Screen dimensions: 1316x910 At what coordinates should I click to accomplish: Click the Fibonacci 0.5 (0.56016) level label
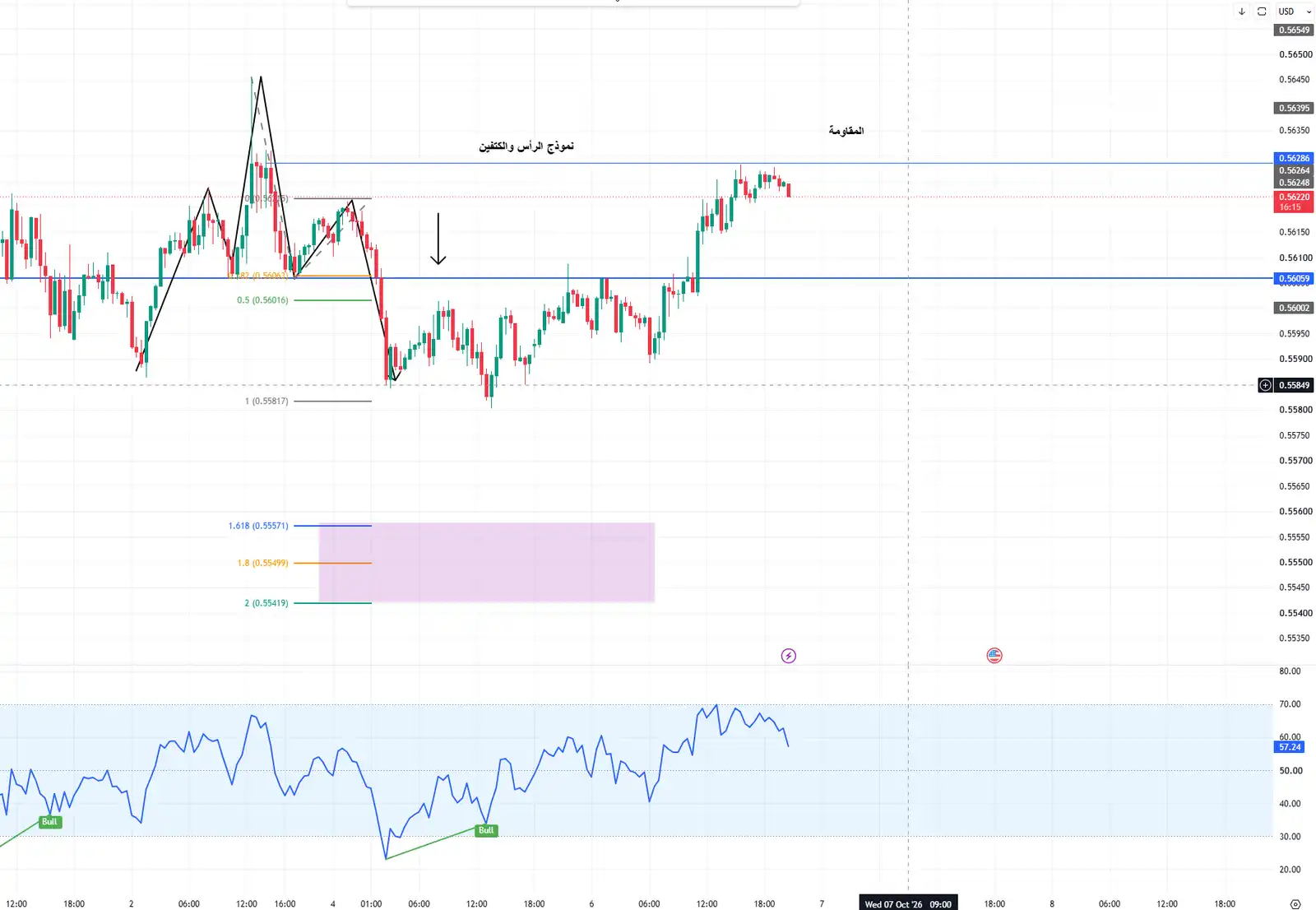point(262,300)
